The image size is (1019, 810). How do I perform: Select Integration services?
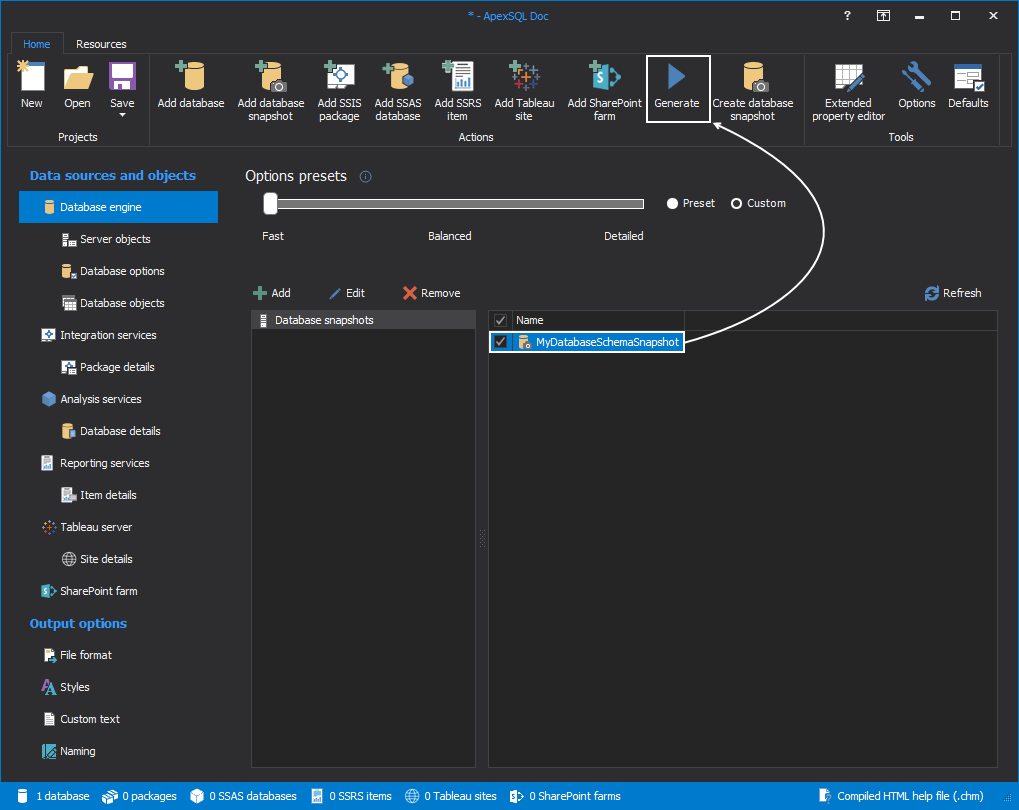[99, 335]
